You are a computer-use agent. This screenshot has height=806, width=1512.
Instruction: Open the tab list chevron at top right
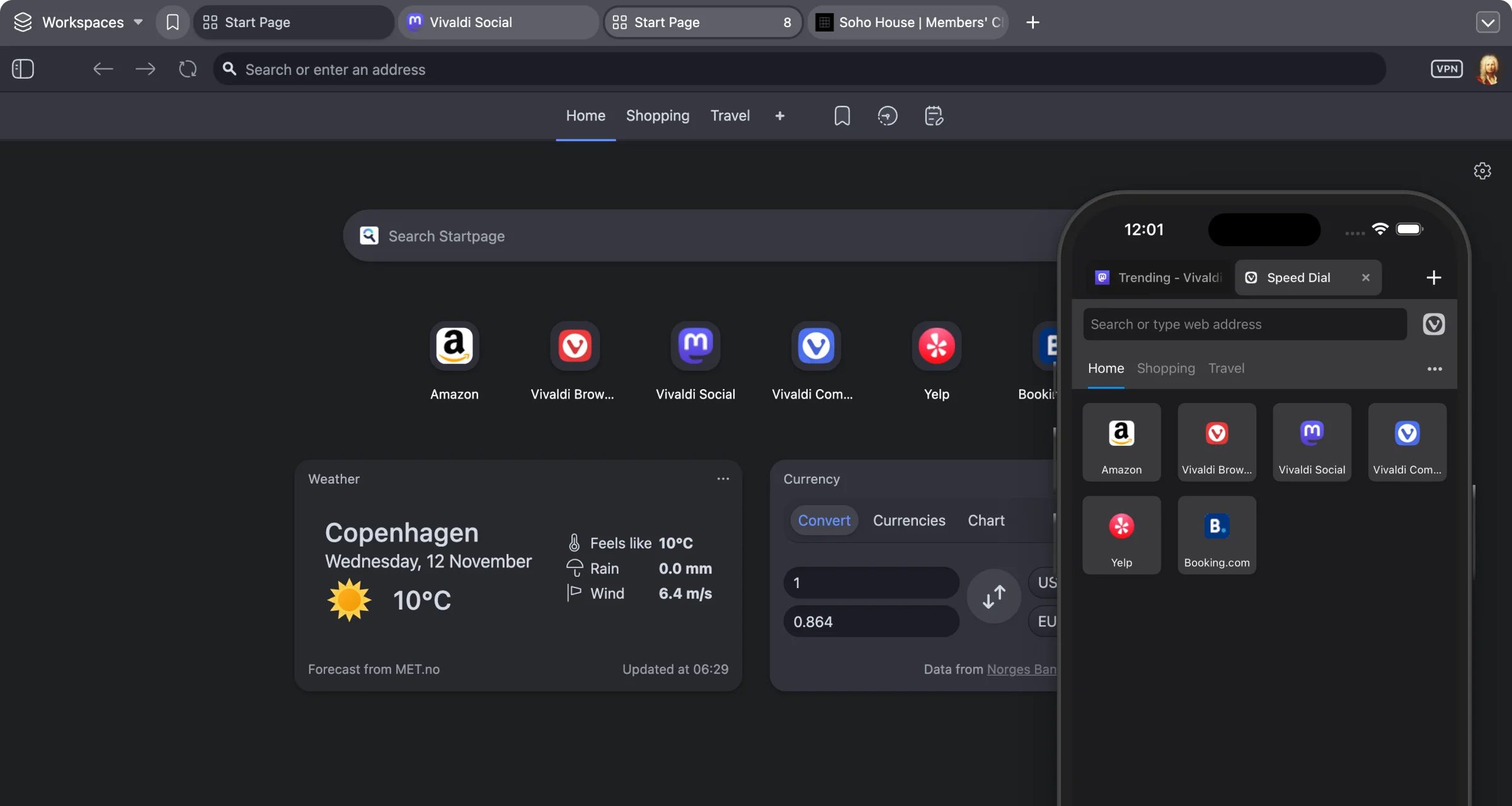point(1488,22)
